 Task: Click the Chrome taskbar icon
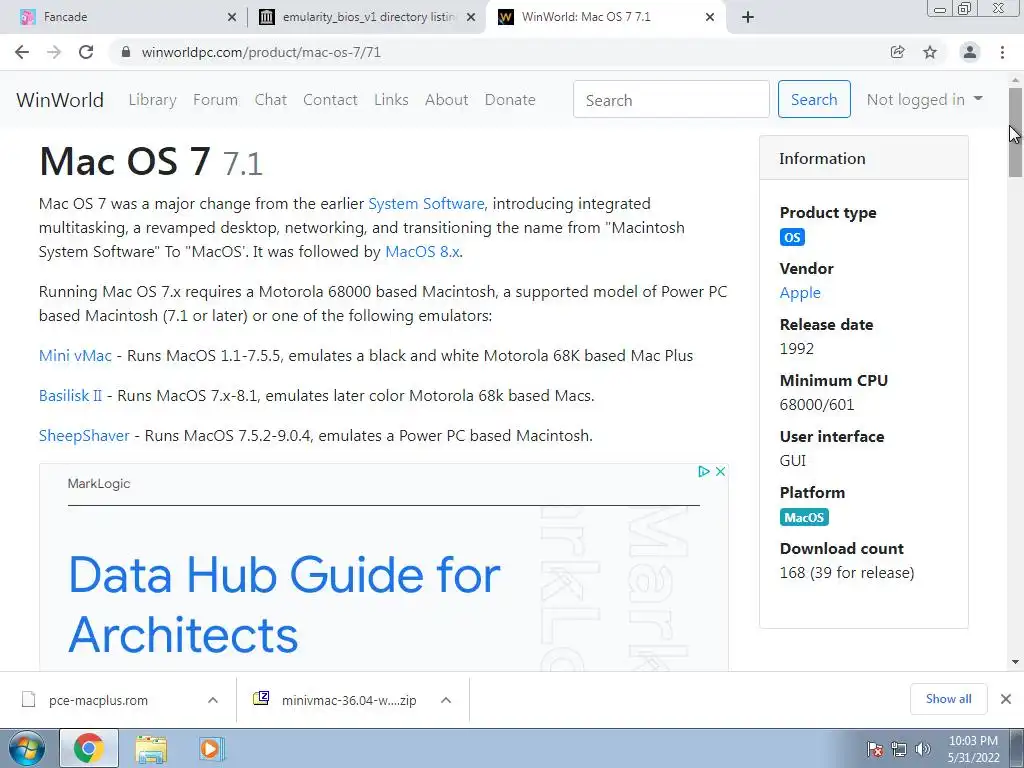click(89, 748)
